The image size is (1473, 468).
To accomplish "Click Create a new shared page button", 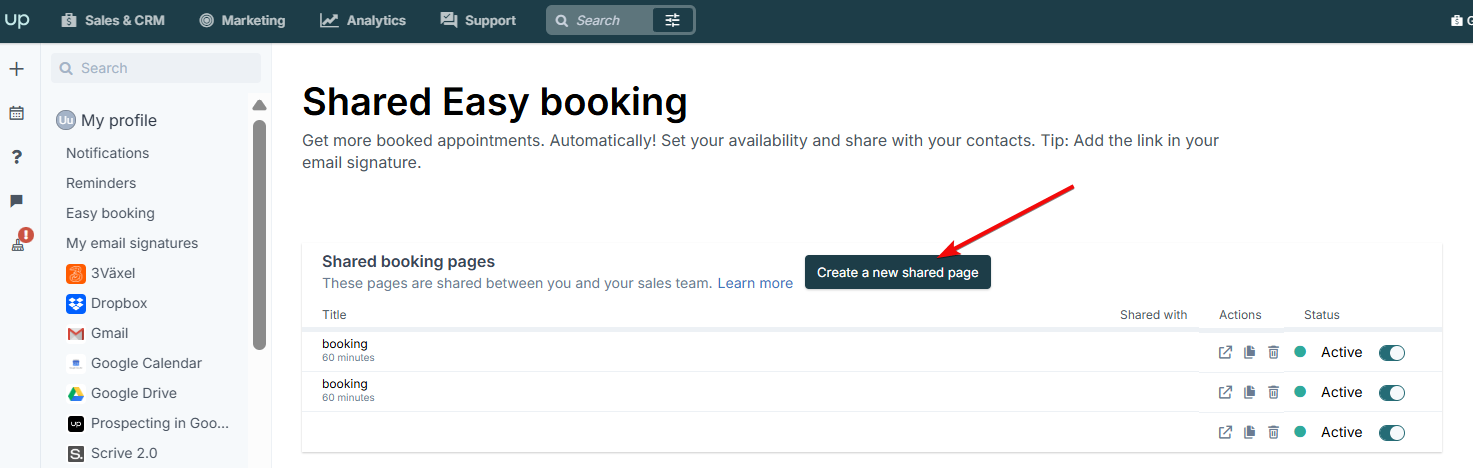I will 898,272.
